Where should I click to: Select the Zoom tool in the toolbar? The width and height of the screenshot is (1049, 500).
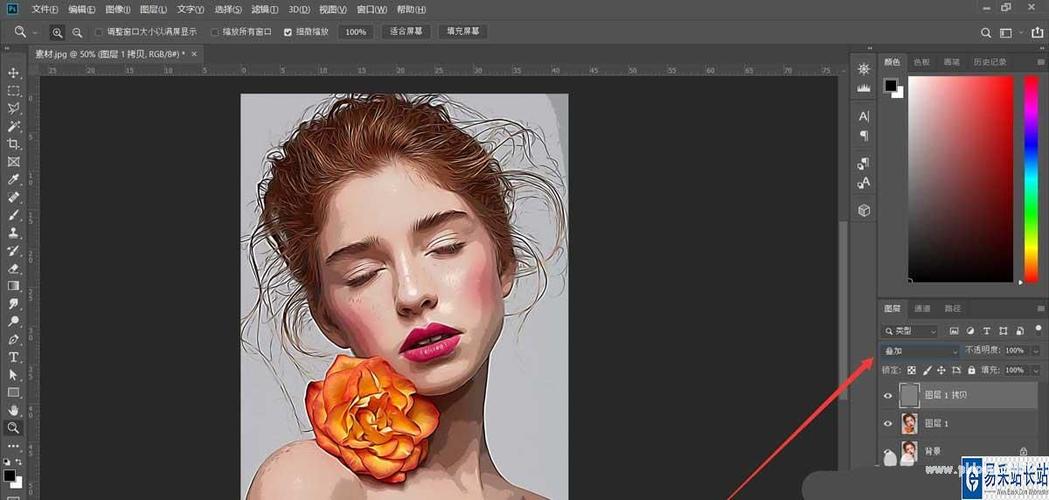click(x=13, y=428)
